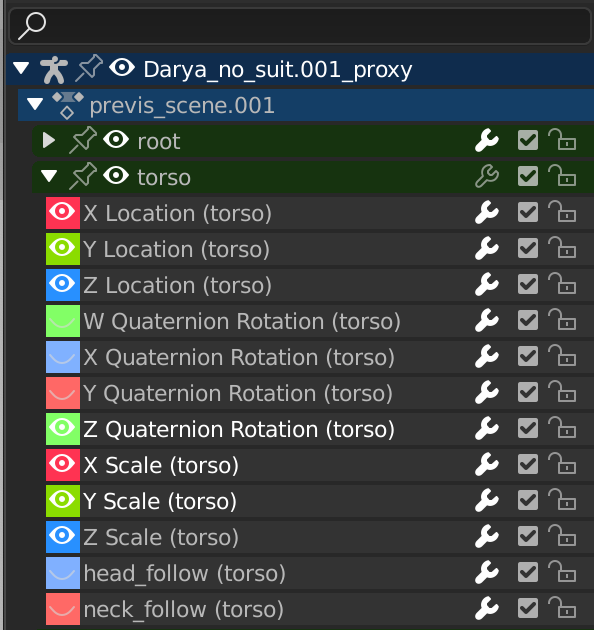Select the Darya_no_suit.001_proxy row name

click(278, 70)
